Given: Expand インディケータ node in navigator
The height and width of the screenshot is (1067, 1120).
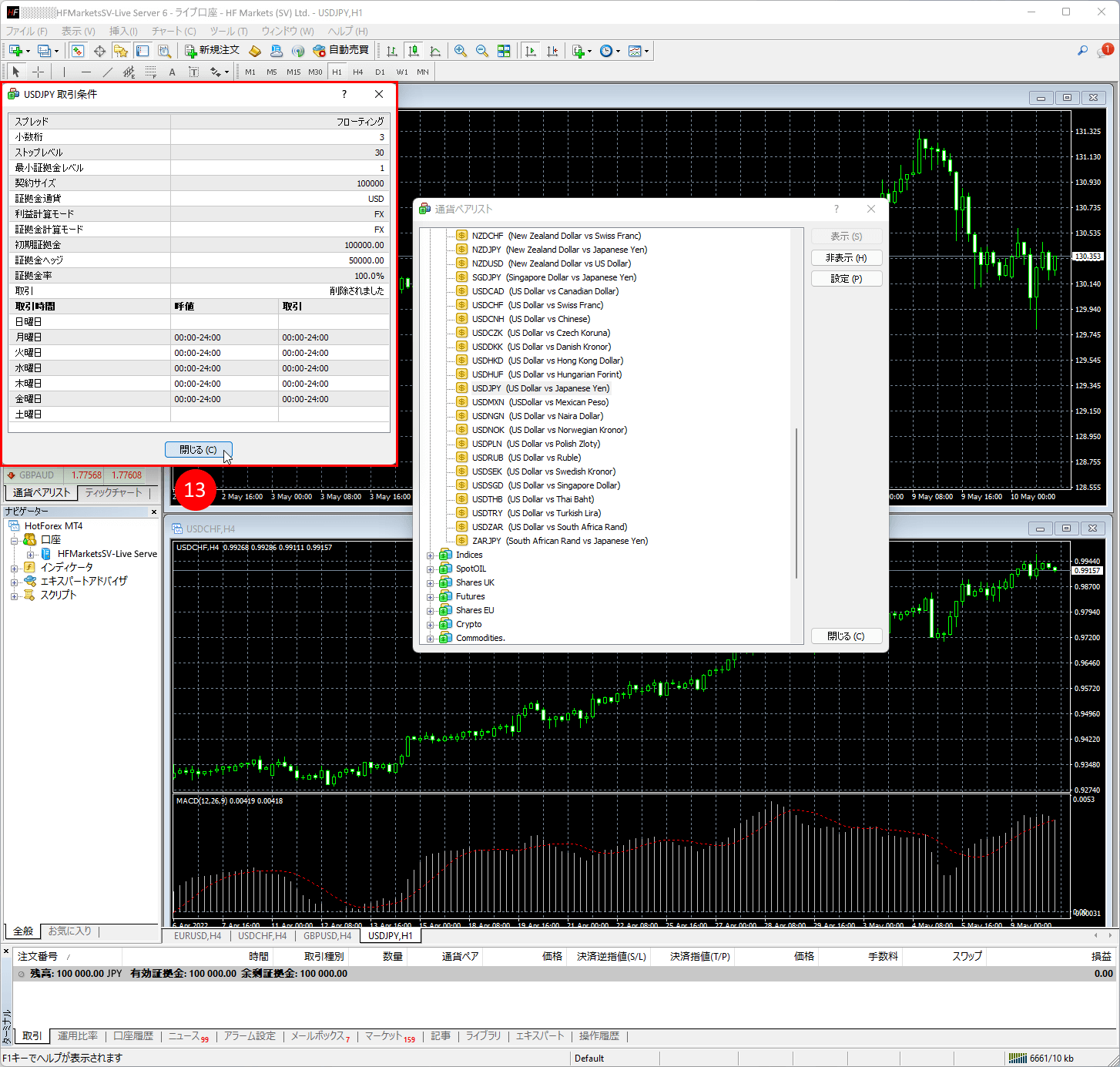Looking at the screenshot, I should point(15,568).
